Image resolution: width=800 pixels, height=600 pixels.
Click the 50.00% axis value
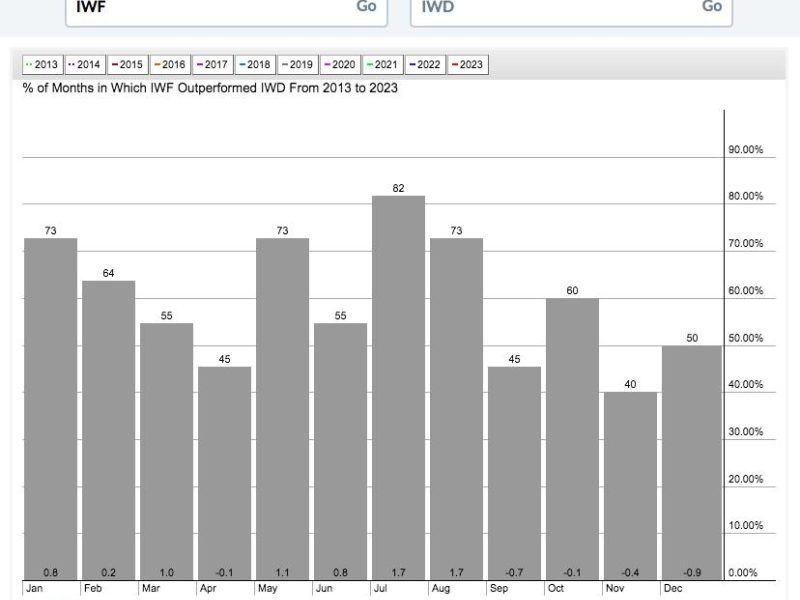745,338
